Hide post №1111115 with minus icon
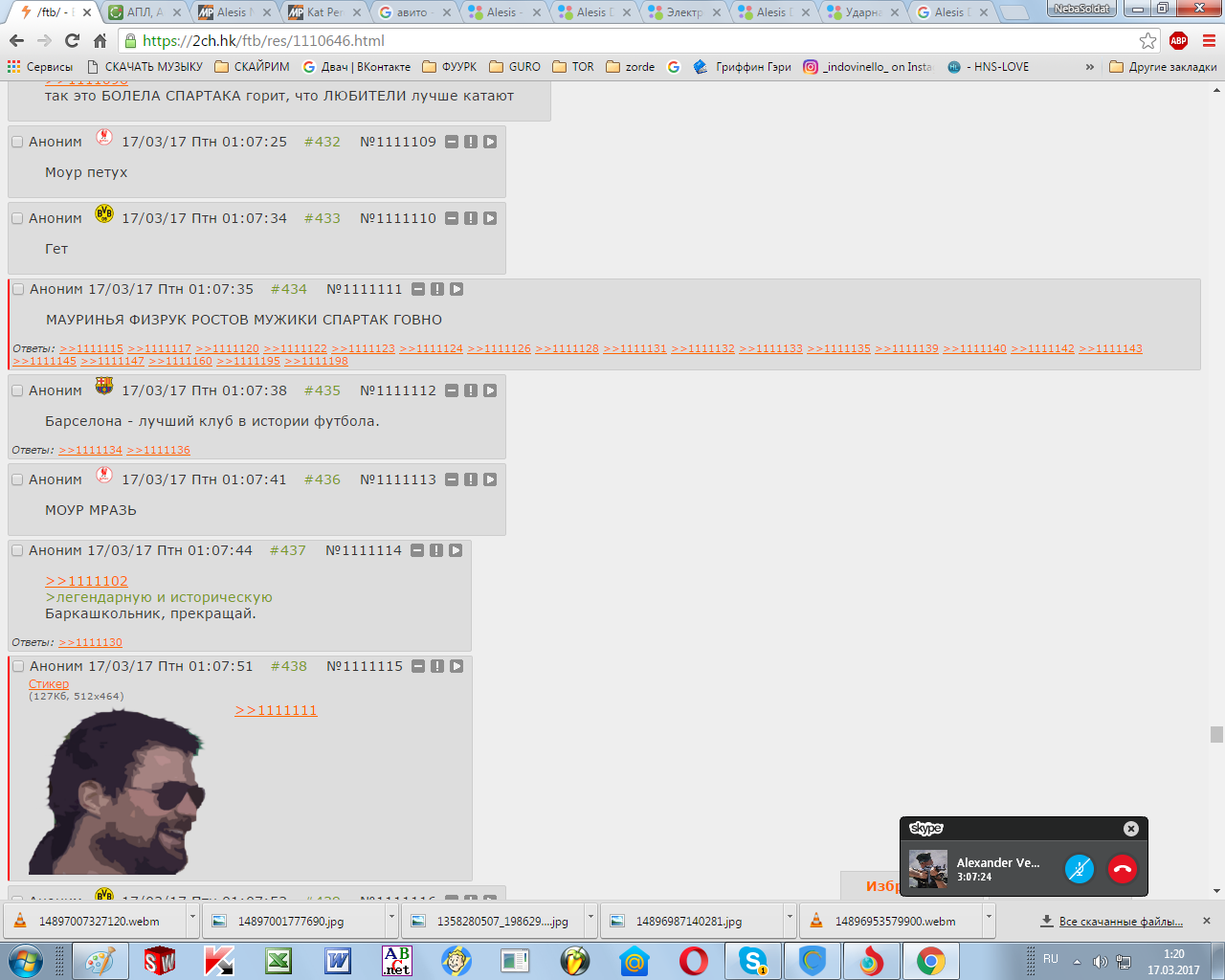The height and width of the screenshot is (980, 1225). point(418,666)
